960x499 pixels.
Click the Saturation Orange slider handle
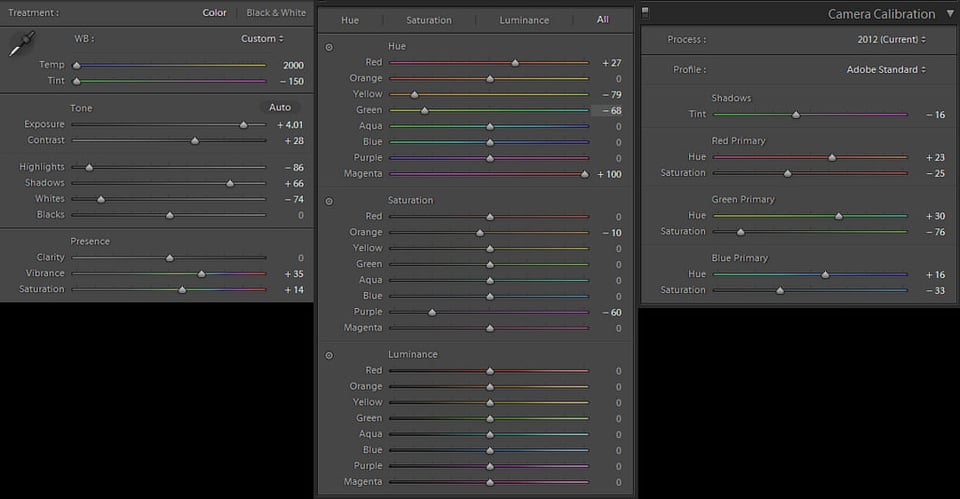480,233
